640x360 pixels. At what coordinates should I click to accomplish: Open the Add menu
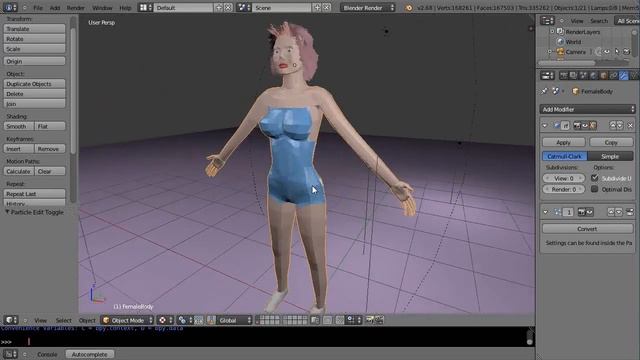click(55, 8)
